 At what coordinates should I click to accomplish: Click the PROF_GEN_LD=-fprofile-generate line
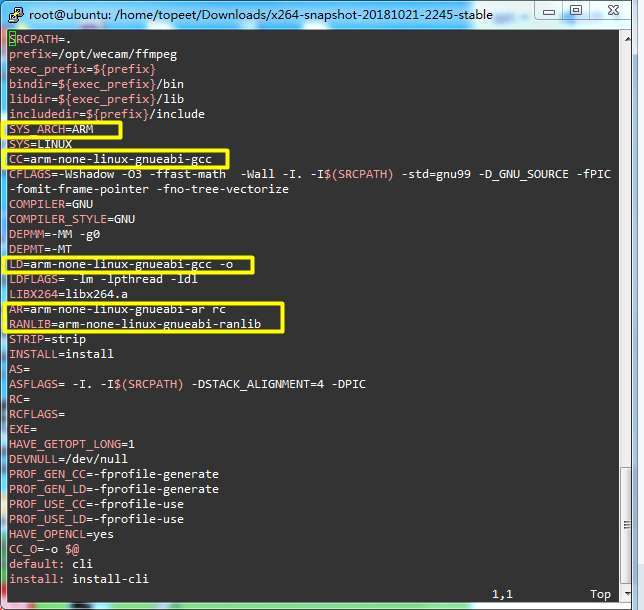tap(114, 489)
